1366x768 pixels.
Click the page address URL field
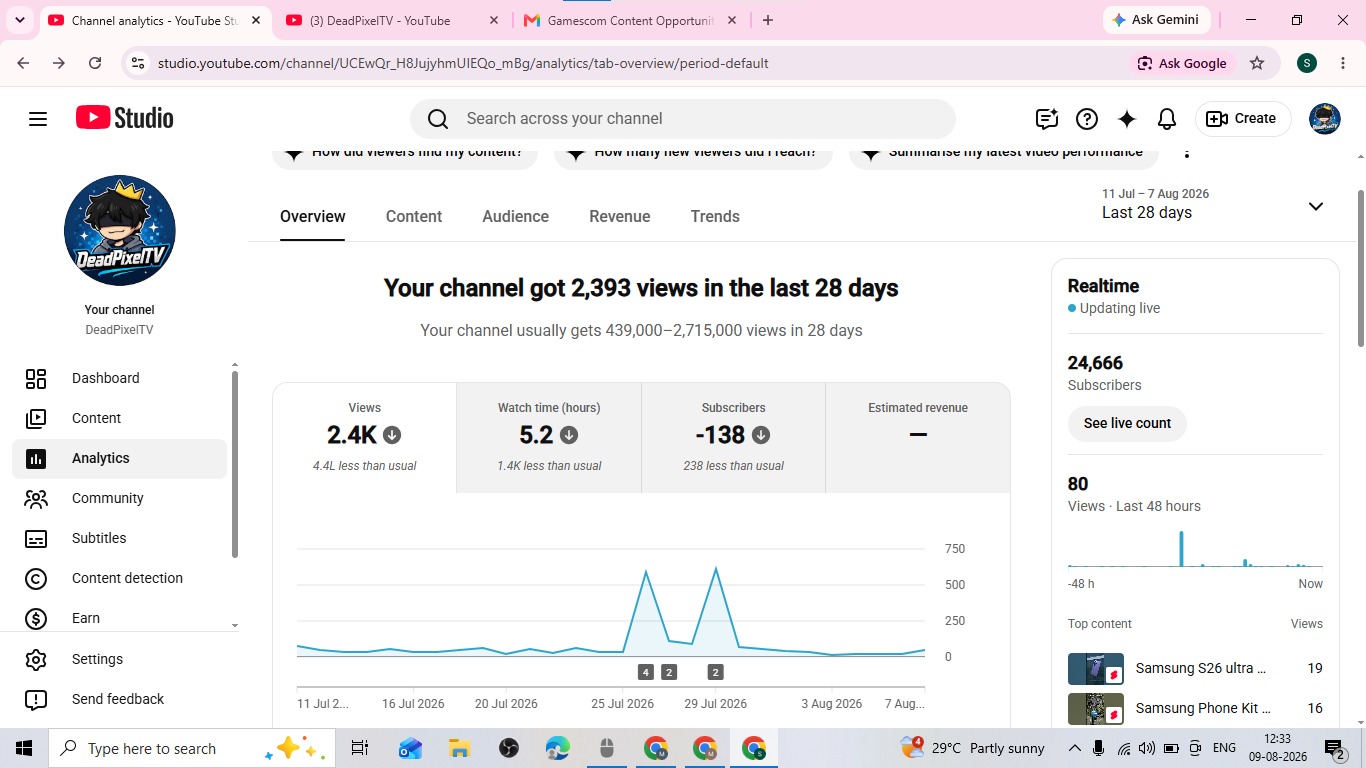point(463,63)
